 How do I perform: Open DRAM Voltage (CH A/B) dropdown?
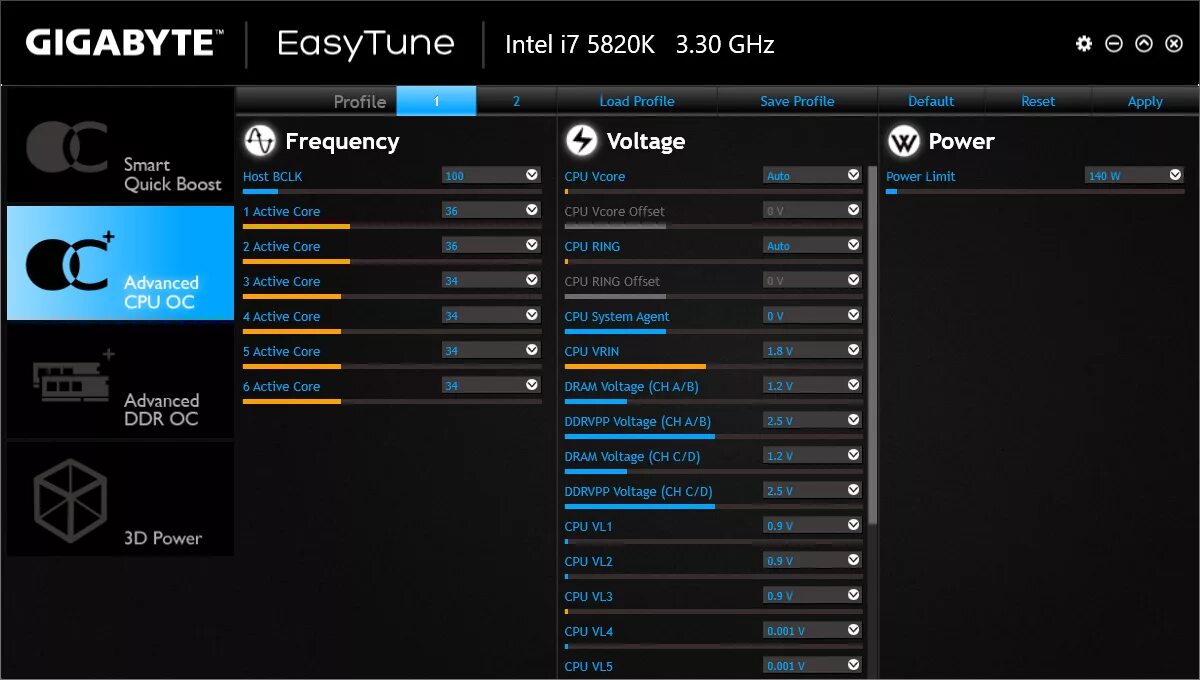click(853, 385)
